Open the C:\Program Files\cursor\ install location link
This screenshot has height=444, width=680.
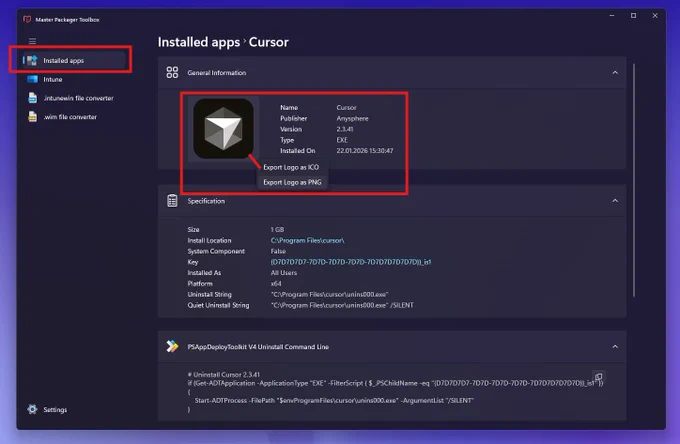coord(307,240)
